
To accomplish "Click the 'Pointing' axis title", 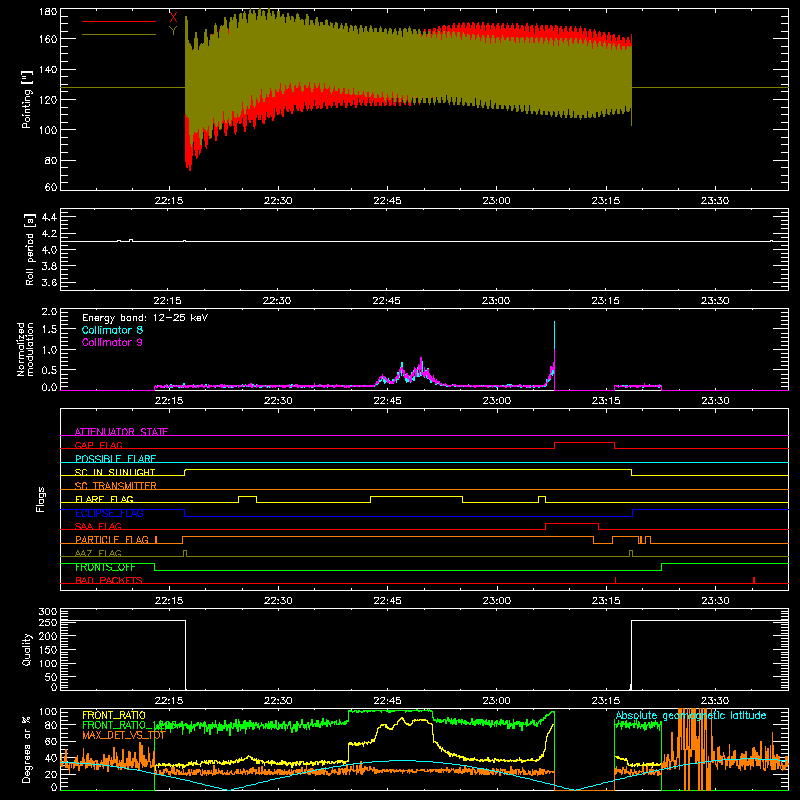I will 27,99.
